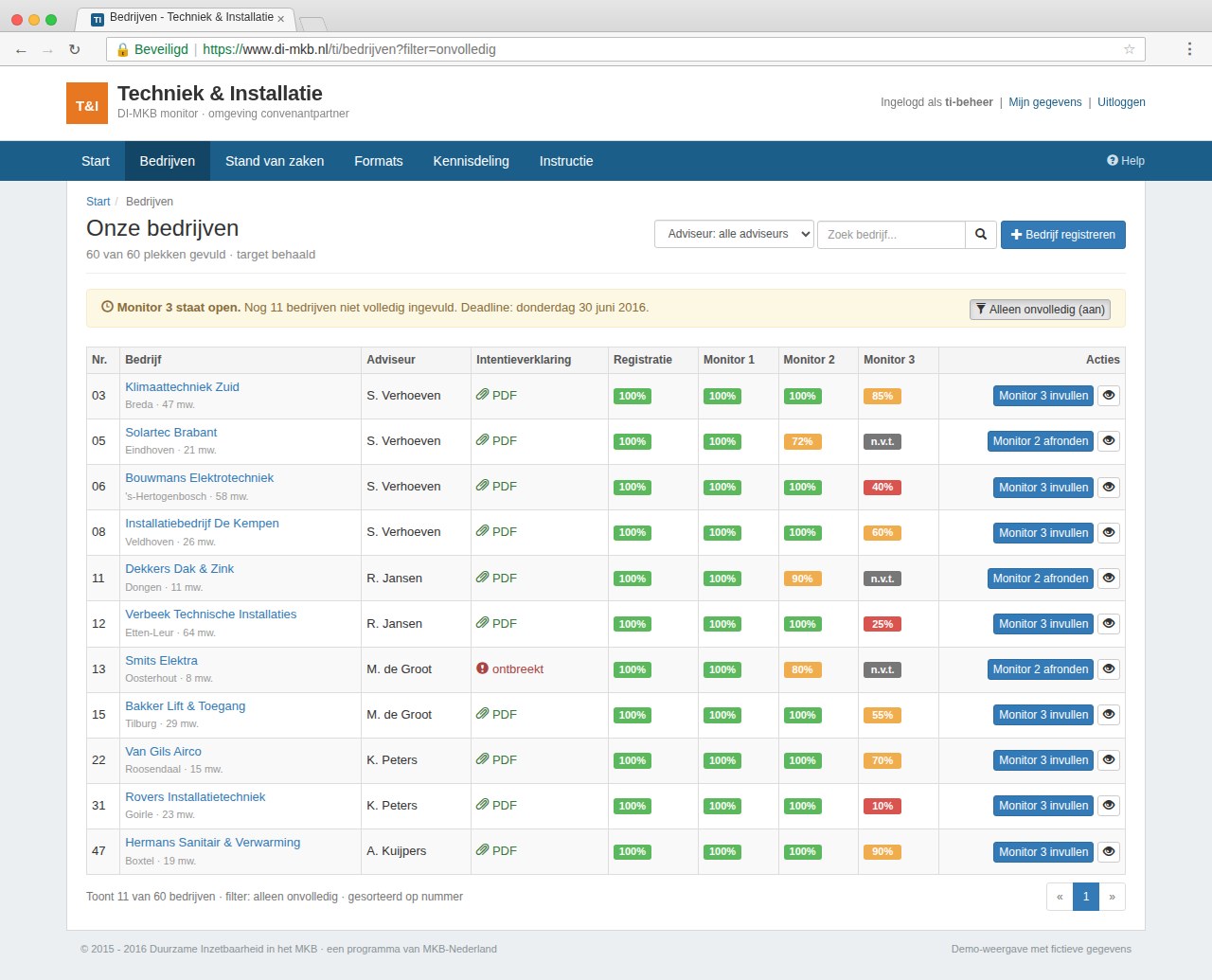Open the Formats menu item
The height and width of the screenshot is (980, 1212).
point(379,161)
